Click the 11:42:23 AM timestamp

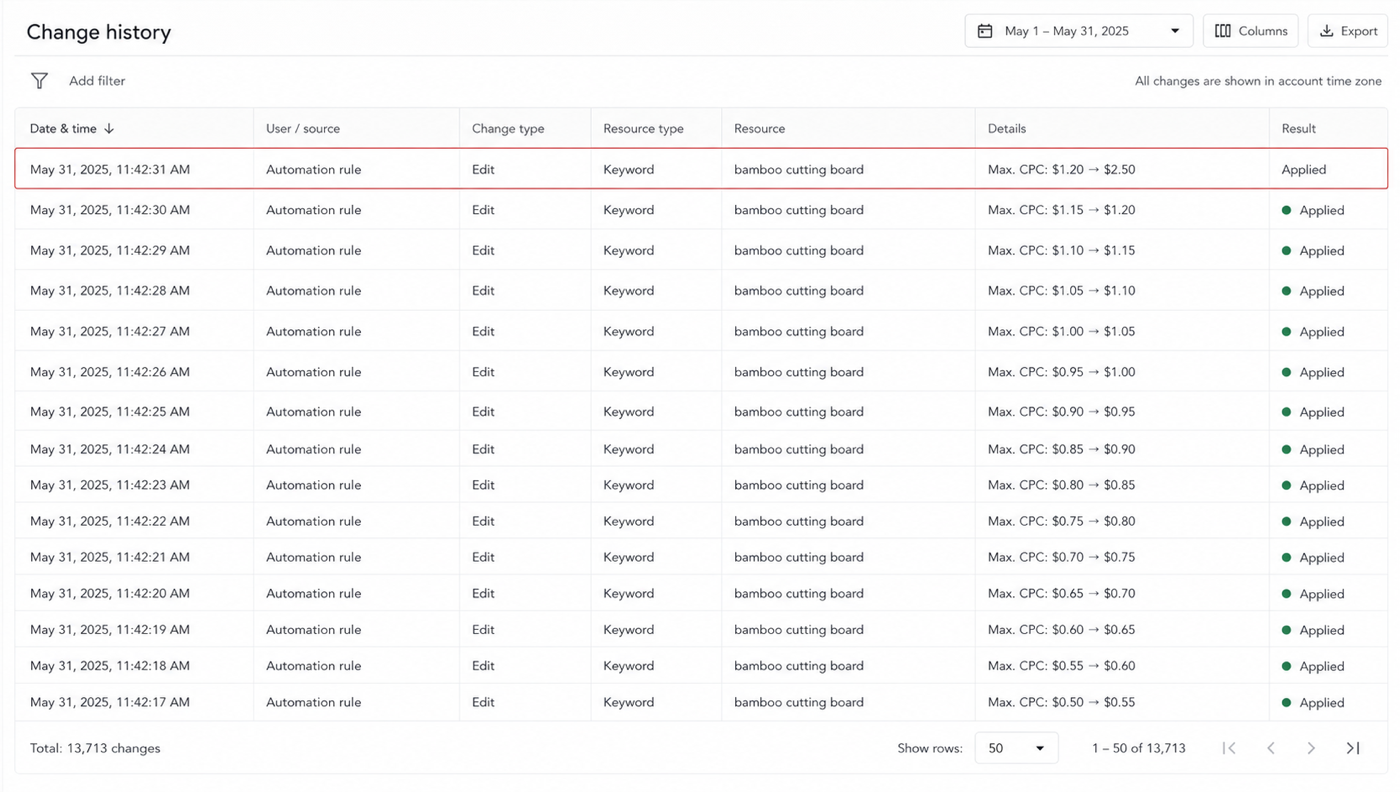pos(110,485)
